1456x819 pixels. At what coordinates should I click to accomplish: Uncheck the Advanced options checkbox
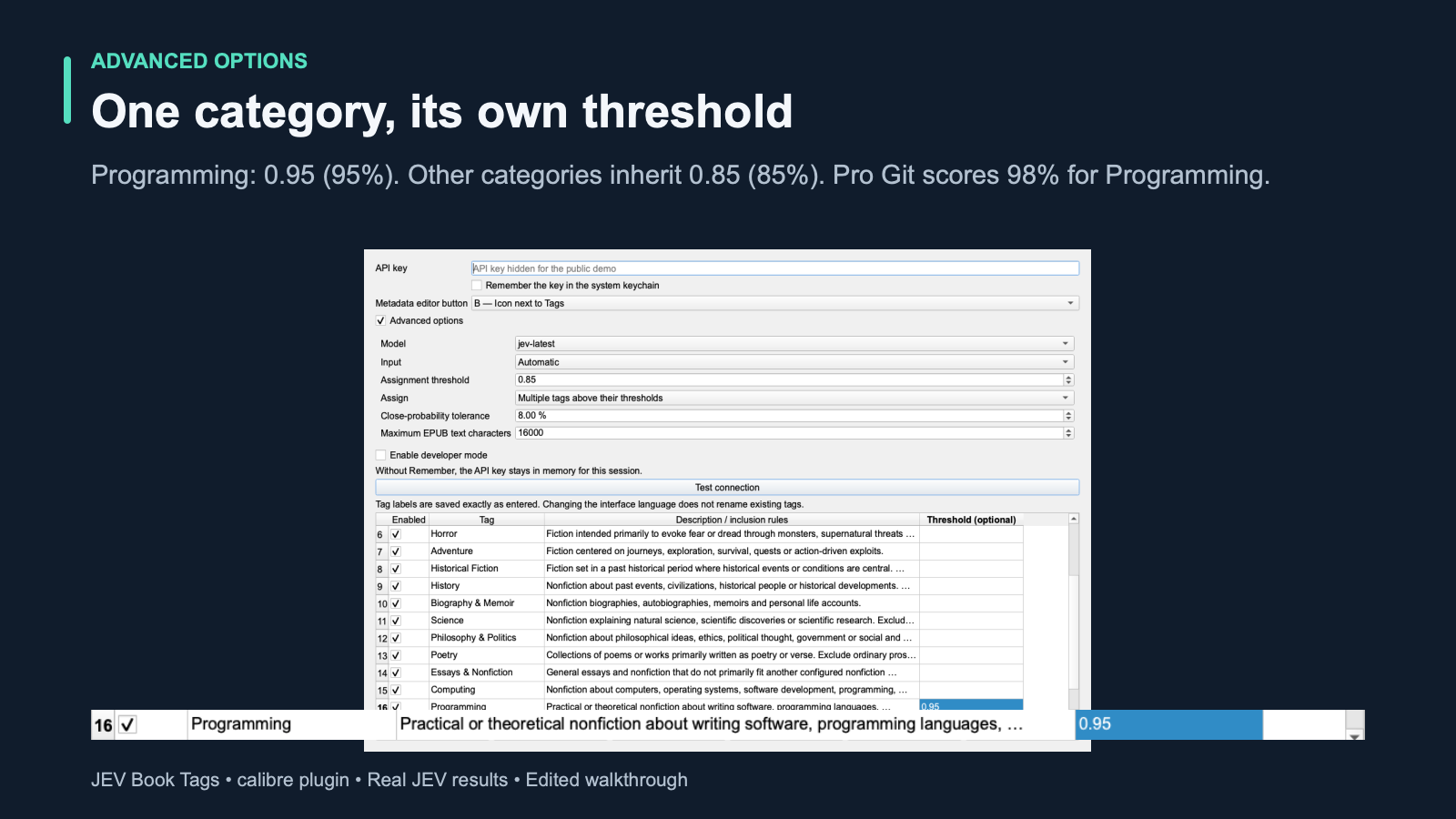click(380, 320)
